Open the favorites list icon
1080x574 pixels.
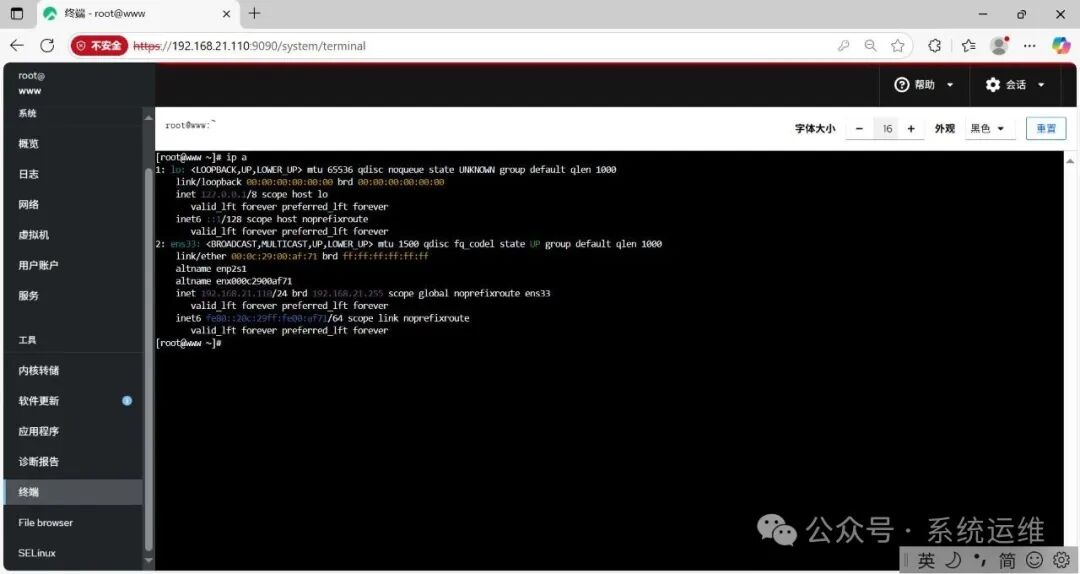pyautogui.click(x=968, y=45)
